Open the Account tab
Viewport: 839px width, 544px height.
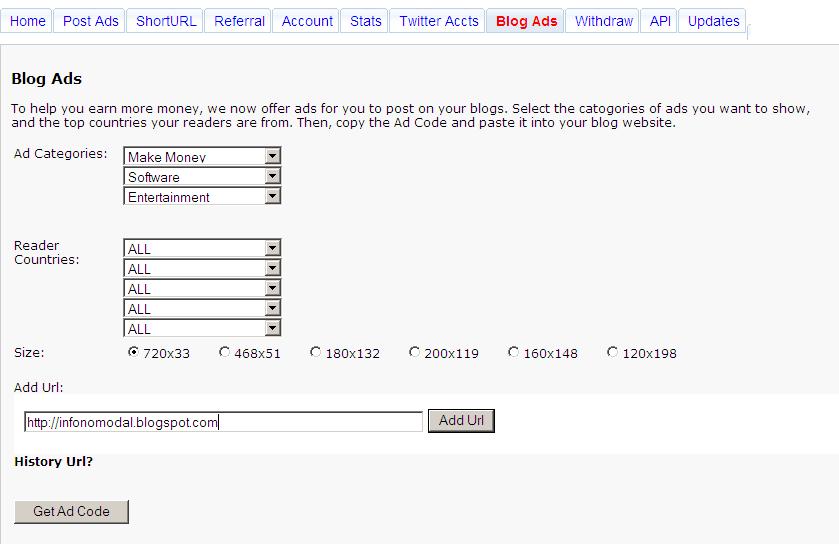pos(307,21)
